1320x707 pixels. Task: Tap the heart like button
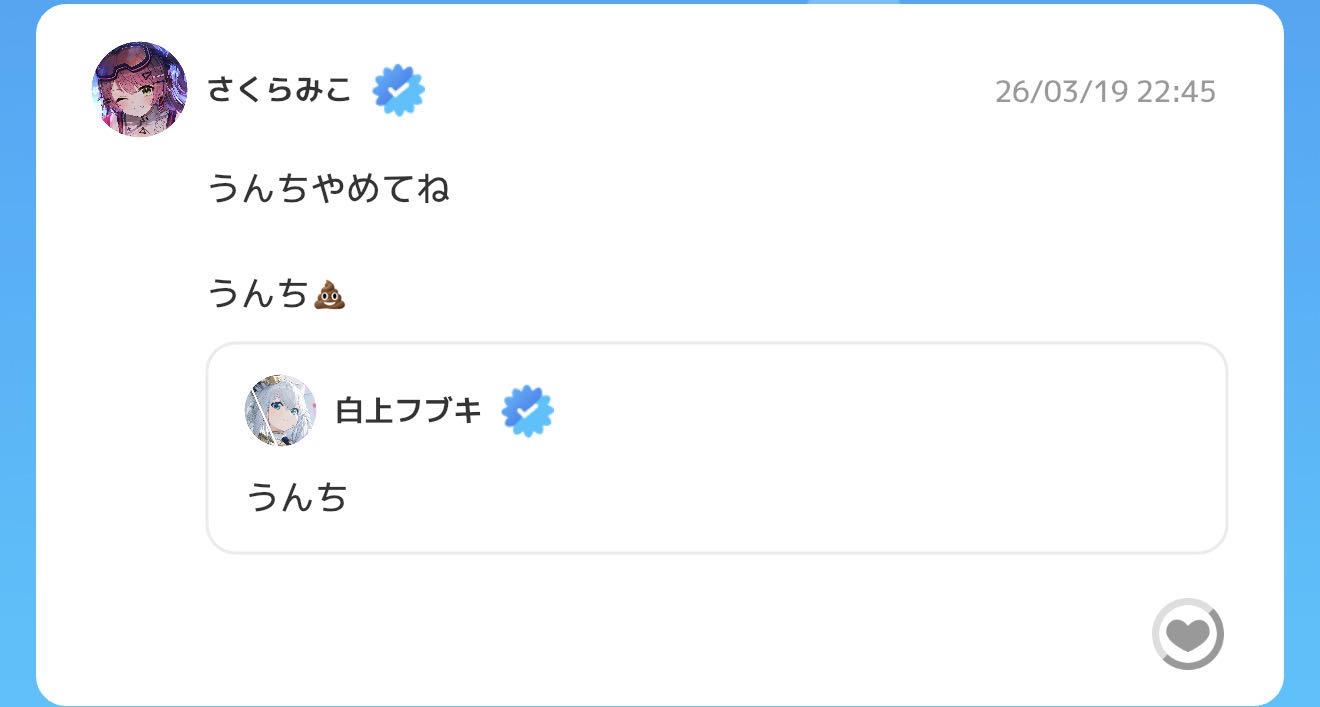(x=1187, y=634)
